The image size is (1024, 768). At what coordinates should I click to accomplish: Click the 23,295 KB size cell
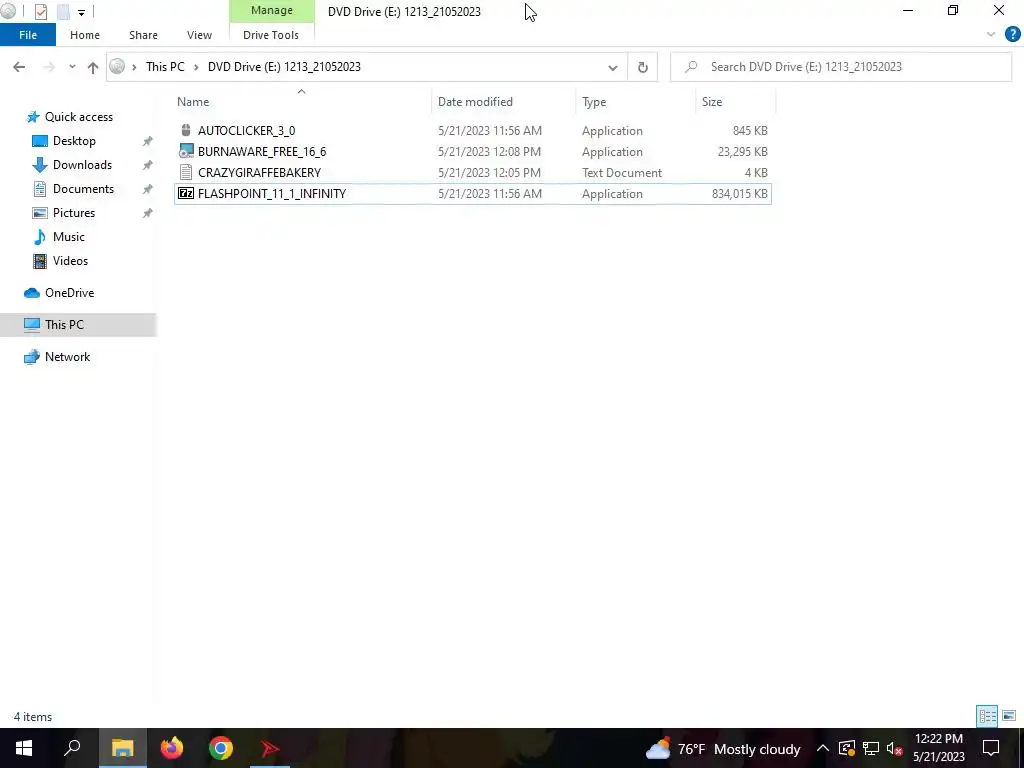point(742,152)
